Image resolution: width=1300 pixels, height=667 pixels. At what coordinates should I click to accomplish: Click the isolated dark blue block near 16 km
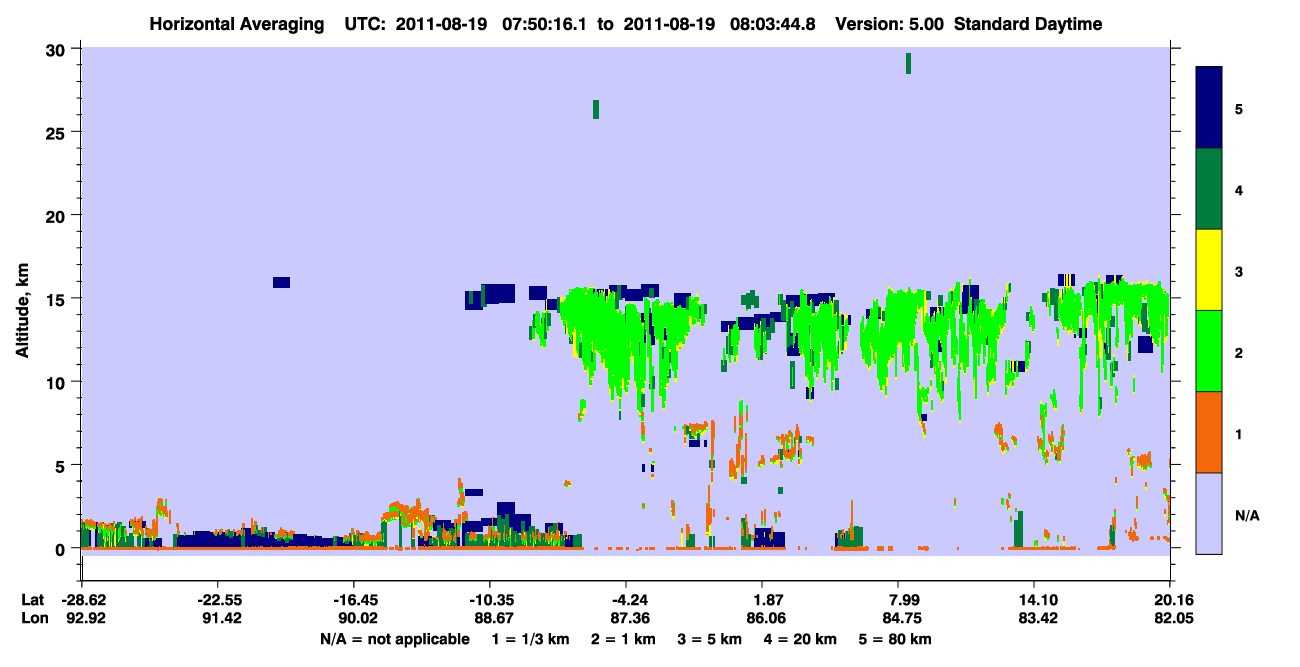point(281,282)
